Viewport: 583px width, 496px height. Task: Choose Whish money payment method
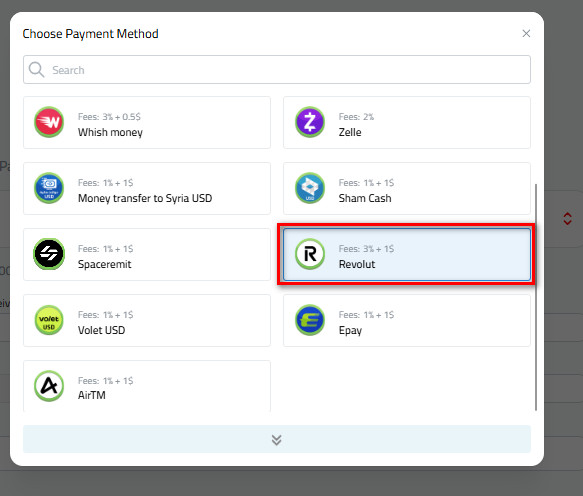pos(147,122)
